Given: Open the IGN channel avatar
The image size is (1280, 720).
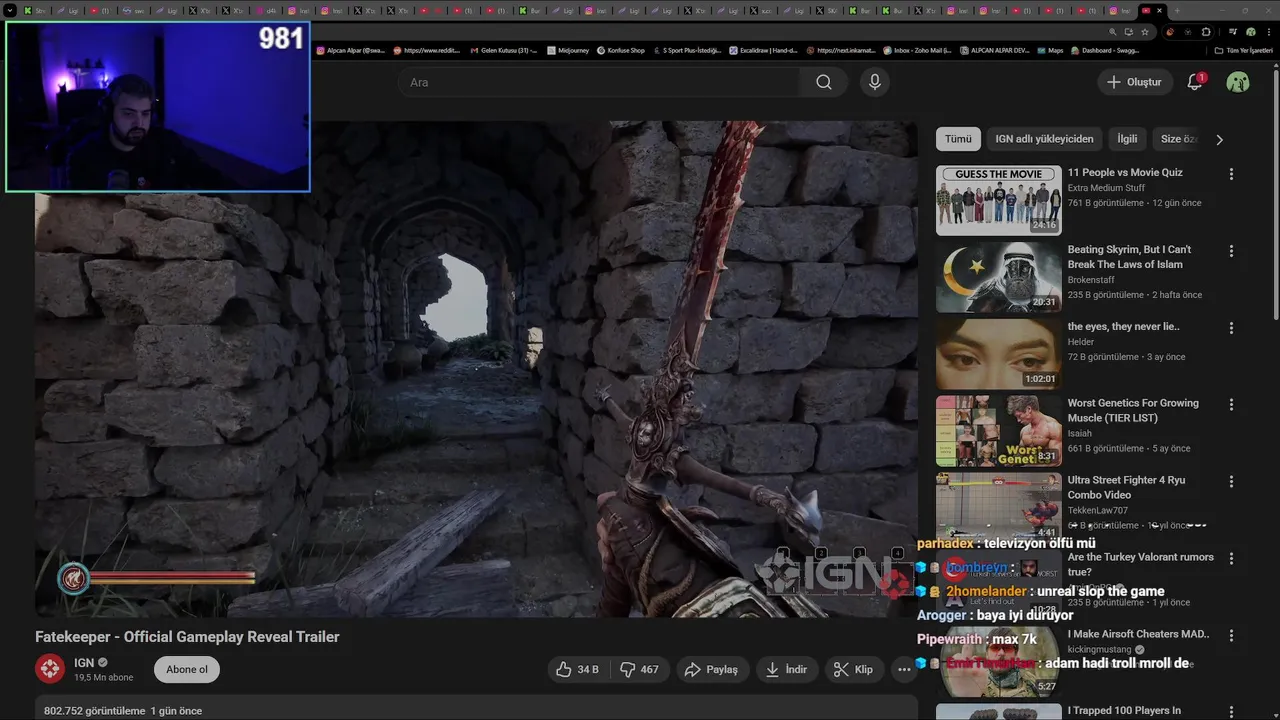Looking at the screenshot, I should [x=50, y=669].
